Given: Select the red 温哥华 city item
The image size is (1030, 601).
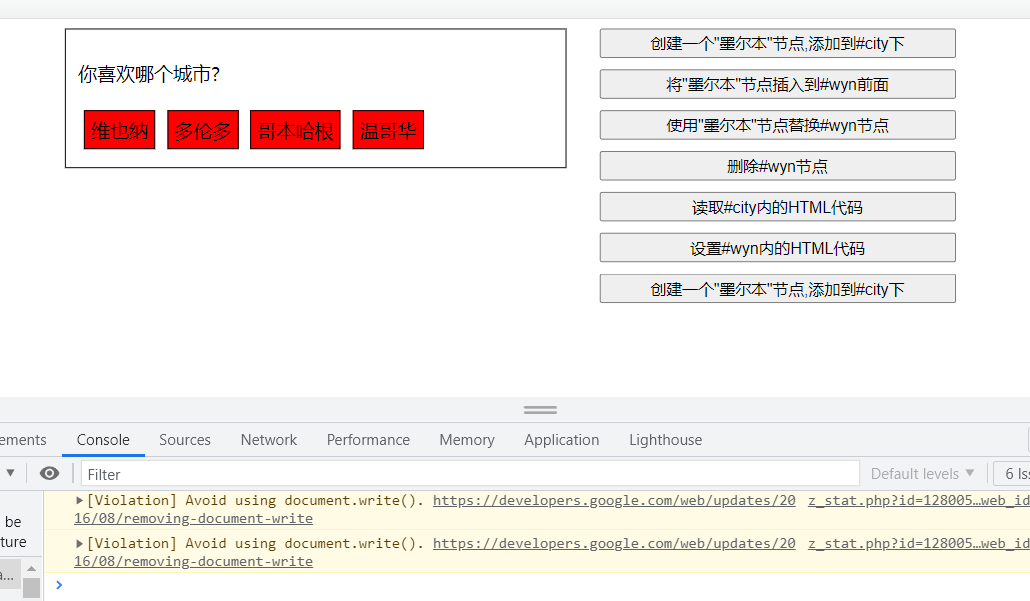Looking at the screenshot, I should (388, 130).
